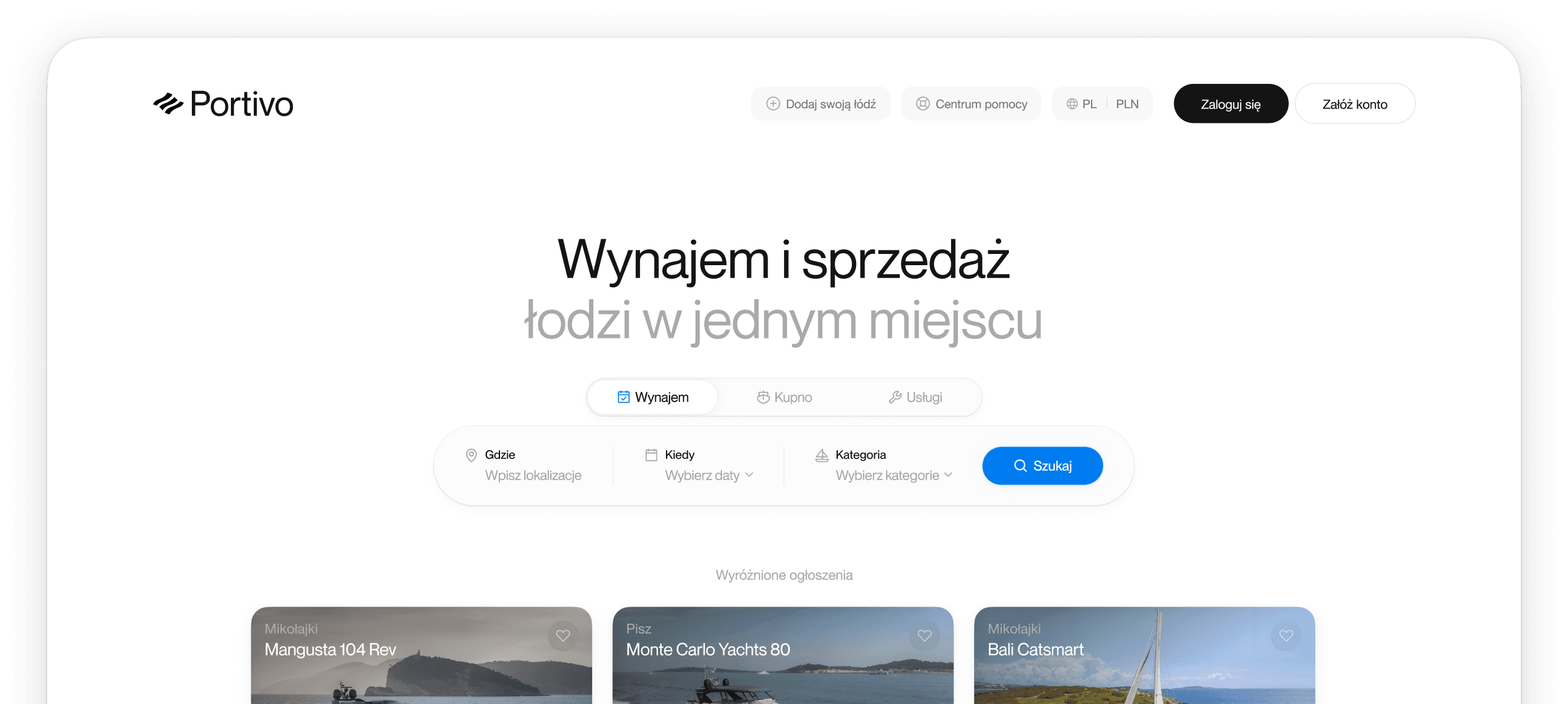Click the location pin icon beside Gdzie
This screenshot has width=1568, height=704.
(471, 455)
